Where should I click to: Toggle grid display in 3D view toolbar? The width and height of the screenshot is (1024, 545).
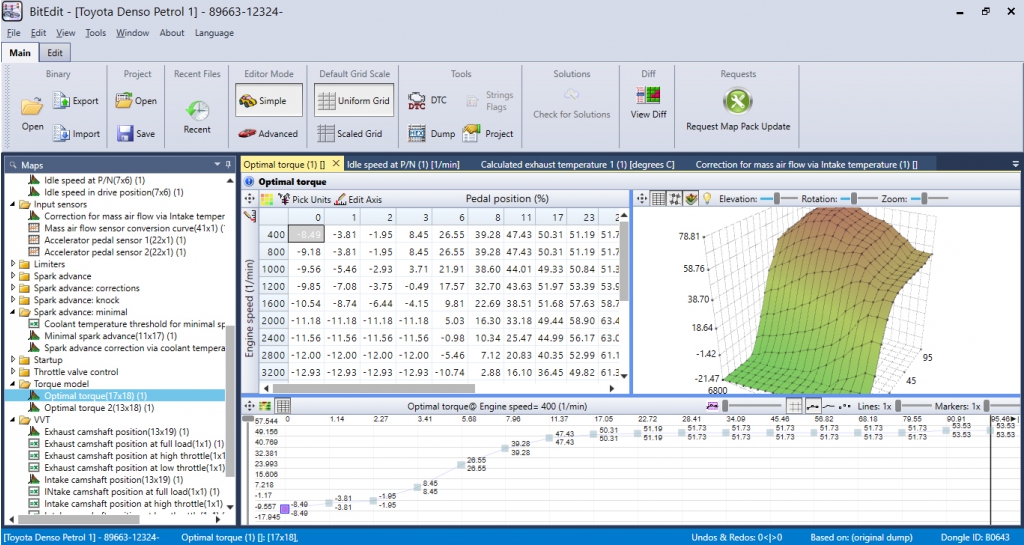(x=659, y=198)
